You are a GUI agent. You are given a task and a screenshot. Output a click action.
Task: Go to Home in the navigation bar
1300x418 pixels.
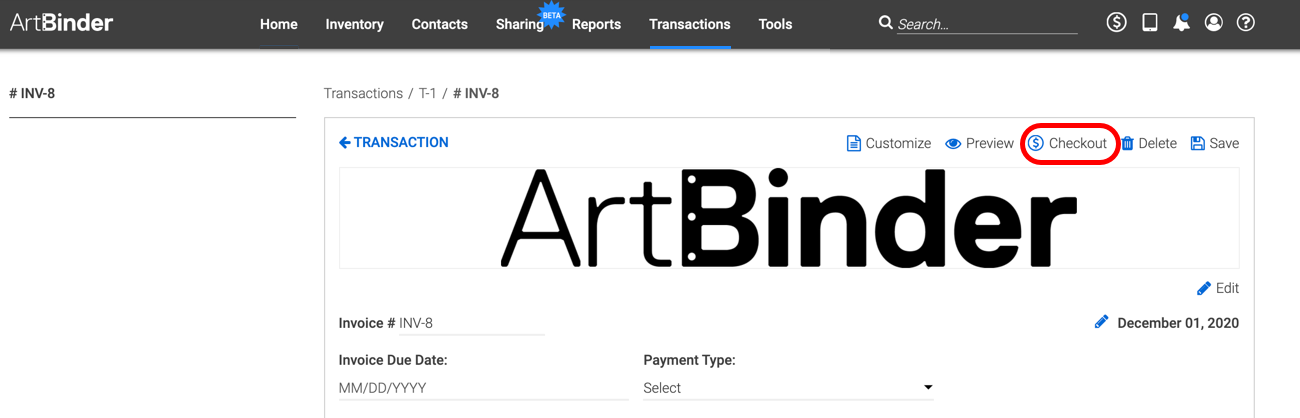[279, 24]
